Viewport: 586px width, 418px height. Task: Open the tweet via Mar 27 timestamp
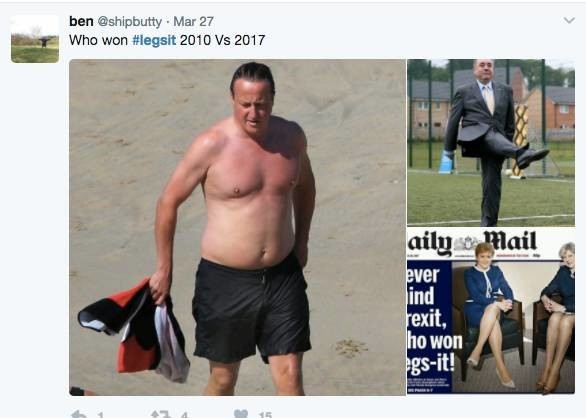coord(193,22)
